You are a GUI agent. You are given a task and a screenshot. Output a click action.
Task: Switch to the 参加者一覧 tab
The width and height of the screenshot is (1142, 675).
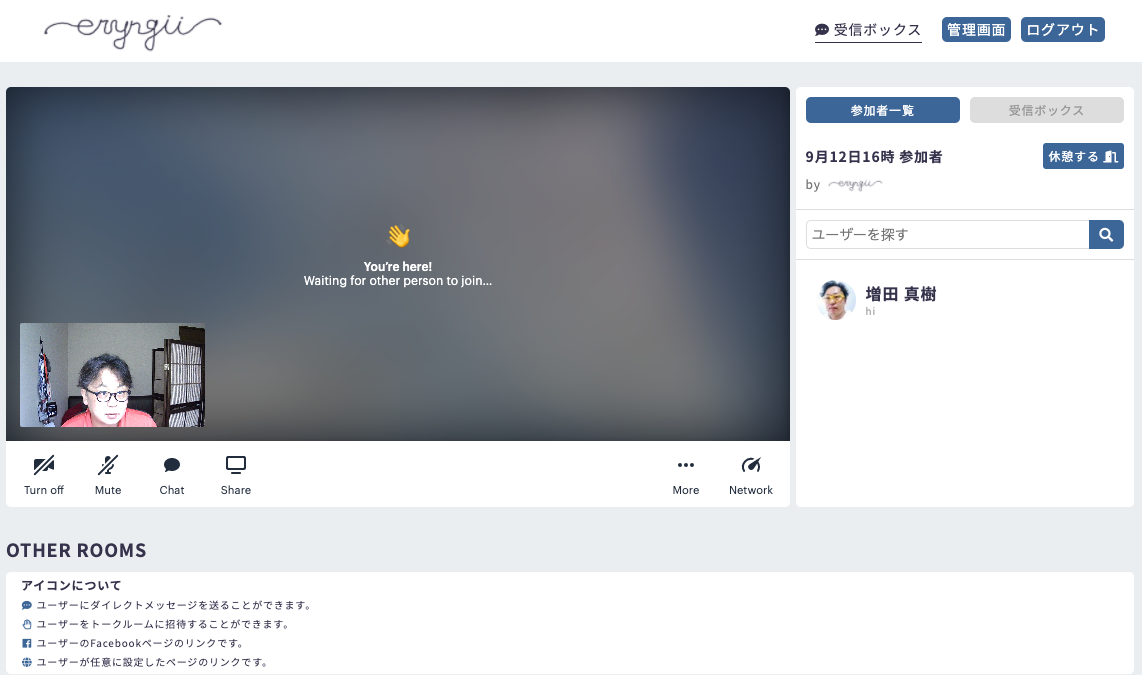click(882, 110)
